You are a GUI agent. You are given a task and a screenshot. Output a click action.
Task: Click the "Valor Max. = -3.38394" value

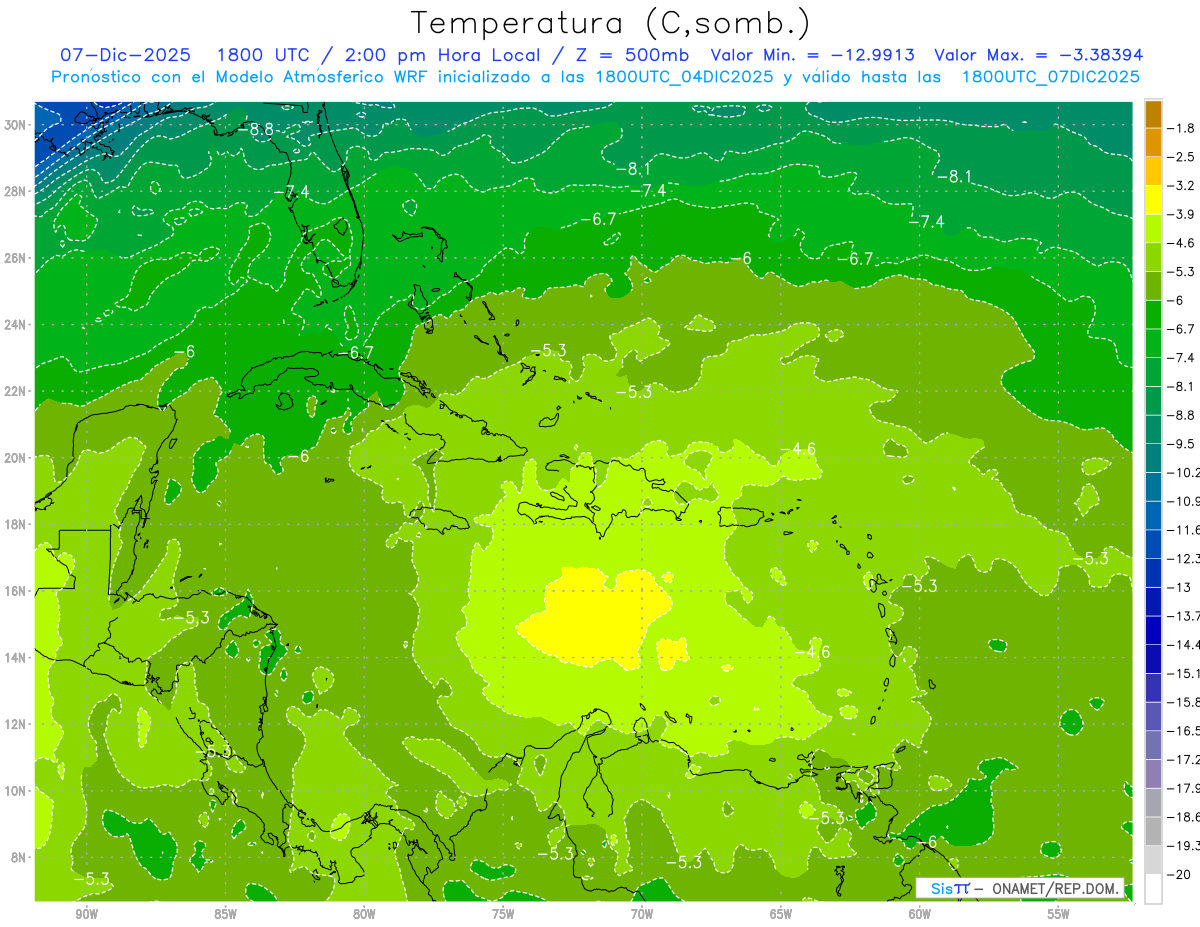(1038, 55)
